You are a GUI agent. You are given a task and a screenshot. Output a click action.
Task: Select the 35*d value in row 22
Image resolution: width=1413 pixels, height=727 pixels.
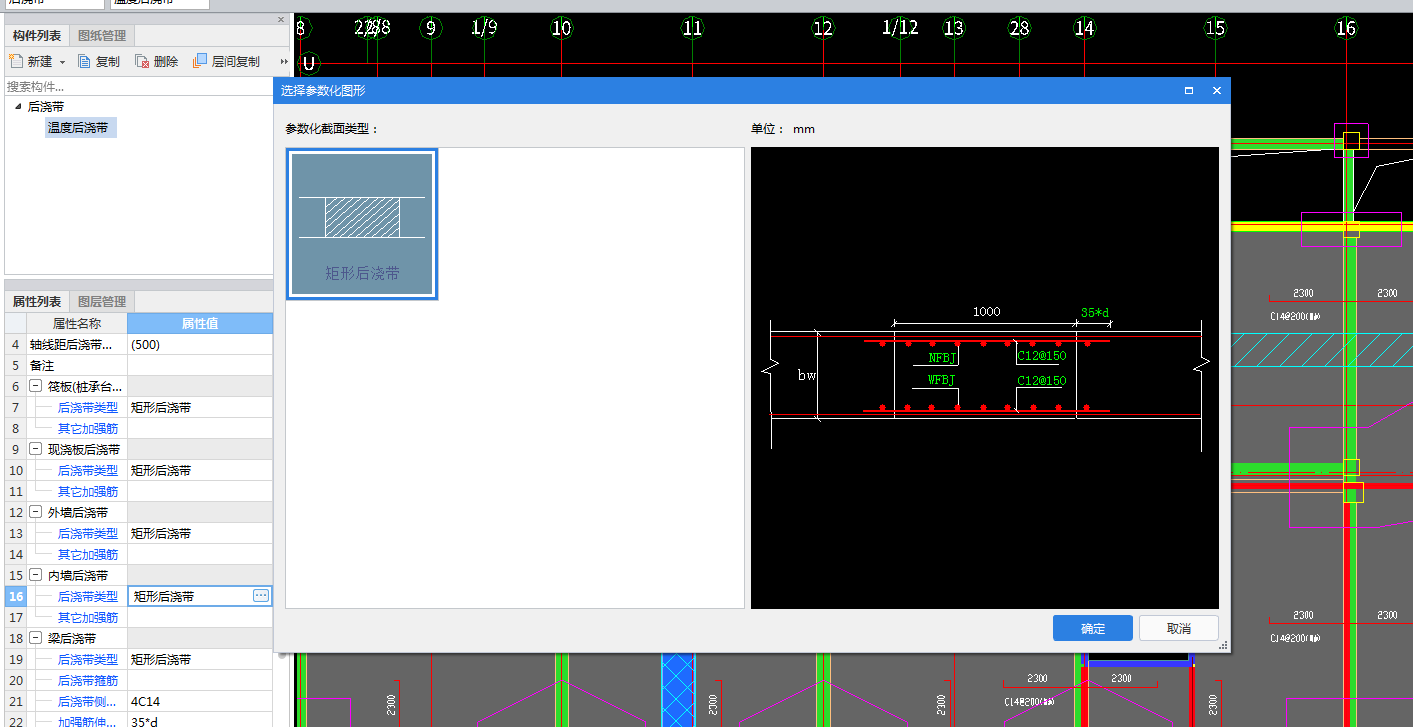point(200,721)
